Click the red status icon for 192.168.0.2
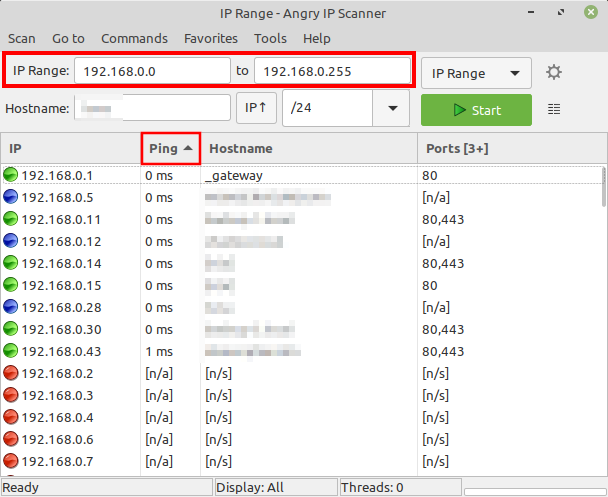Screen dimensions: 608x497 (11, 373)
